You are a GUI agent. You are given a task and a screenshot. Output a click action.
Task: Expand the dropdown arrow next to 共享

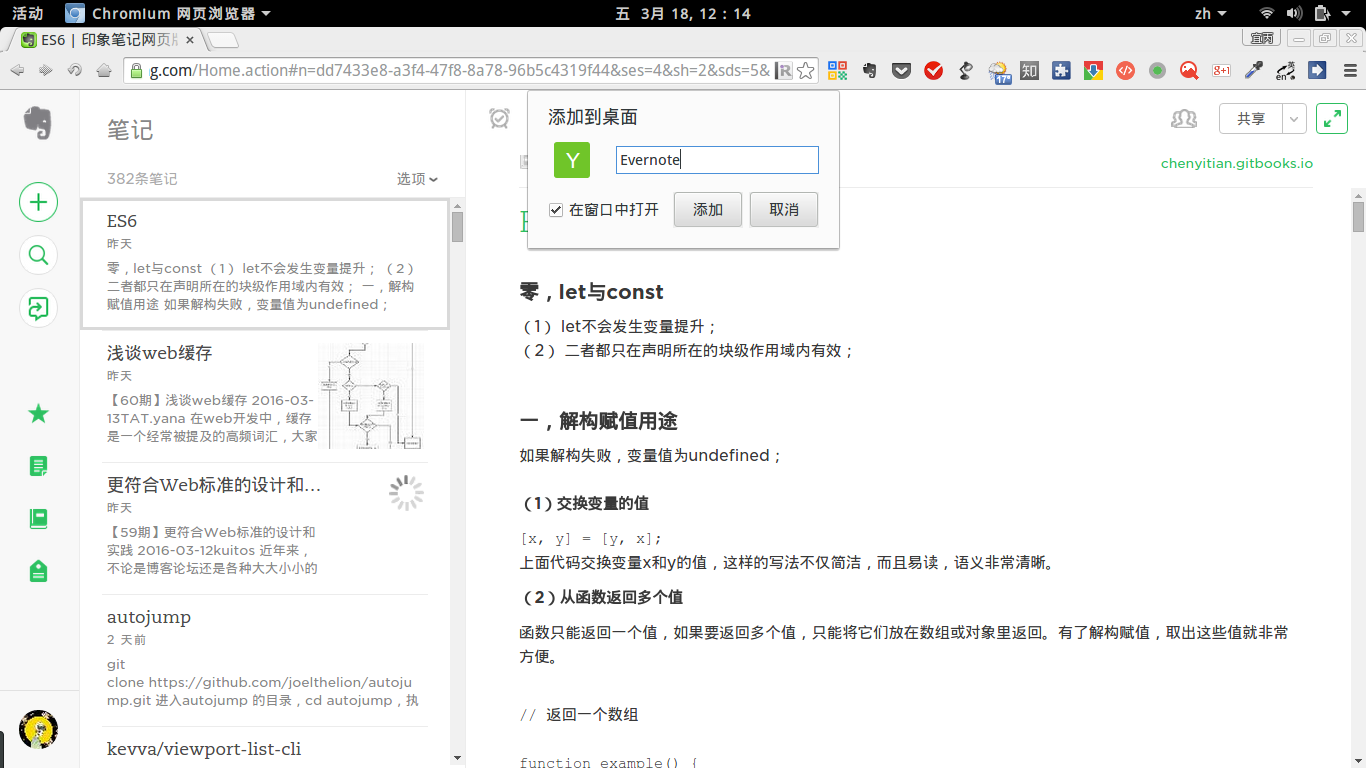pos(1295,119)
